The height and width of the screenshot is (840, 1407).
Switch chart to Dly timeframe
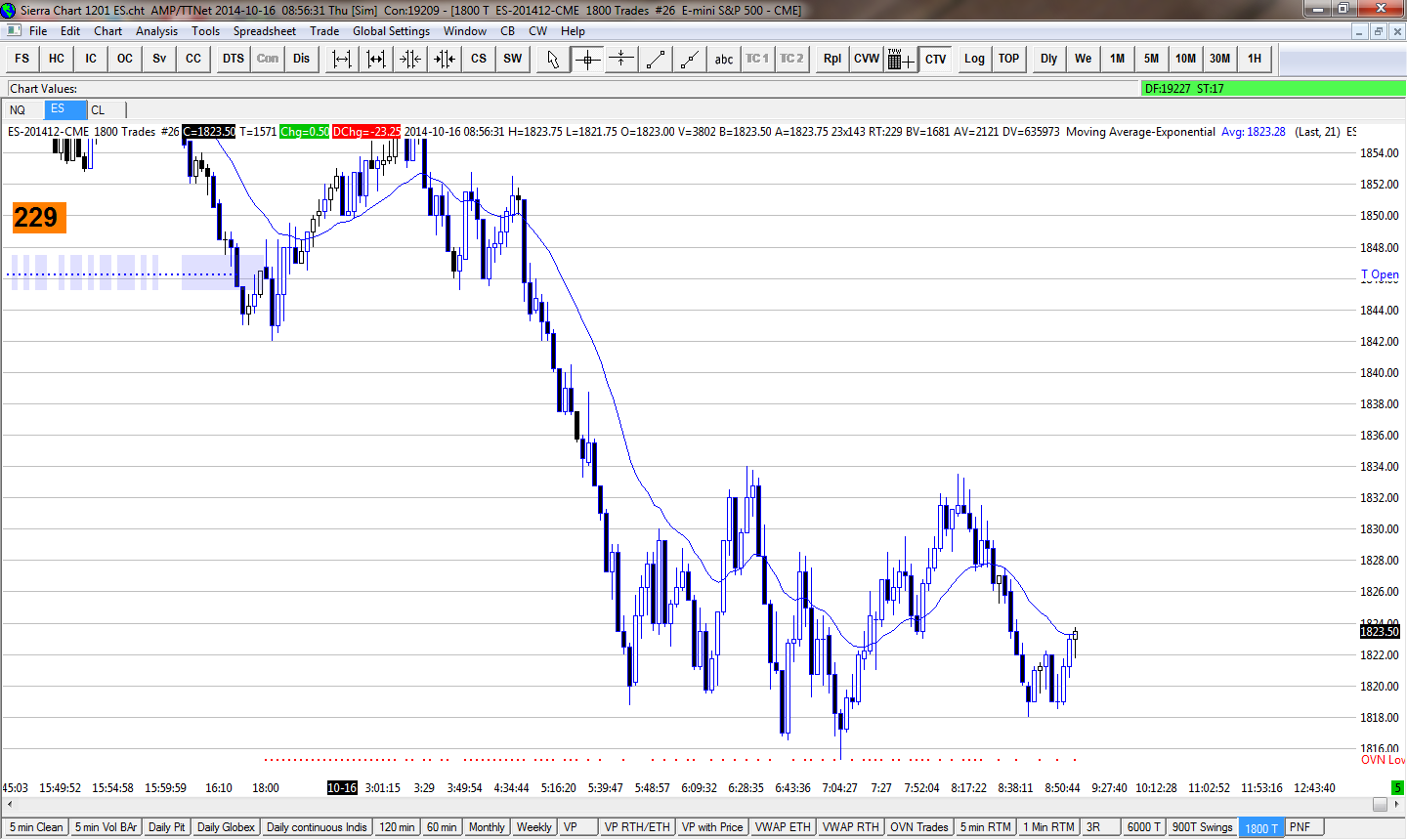[x=1049, y=59]
